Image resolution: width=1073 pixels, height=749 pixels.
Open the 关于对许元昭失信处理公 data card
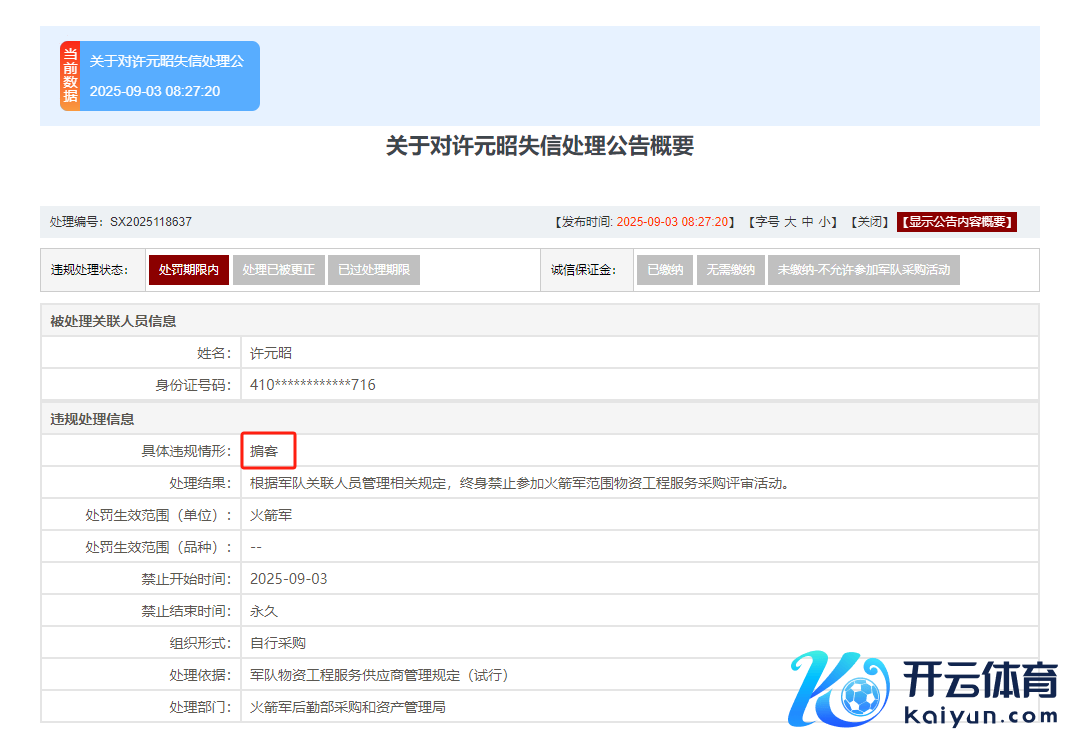[168, 76]
